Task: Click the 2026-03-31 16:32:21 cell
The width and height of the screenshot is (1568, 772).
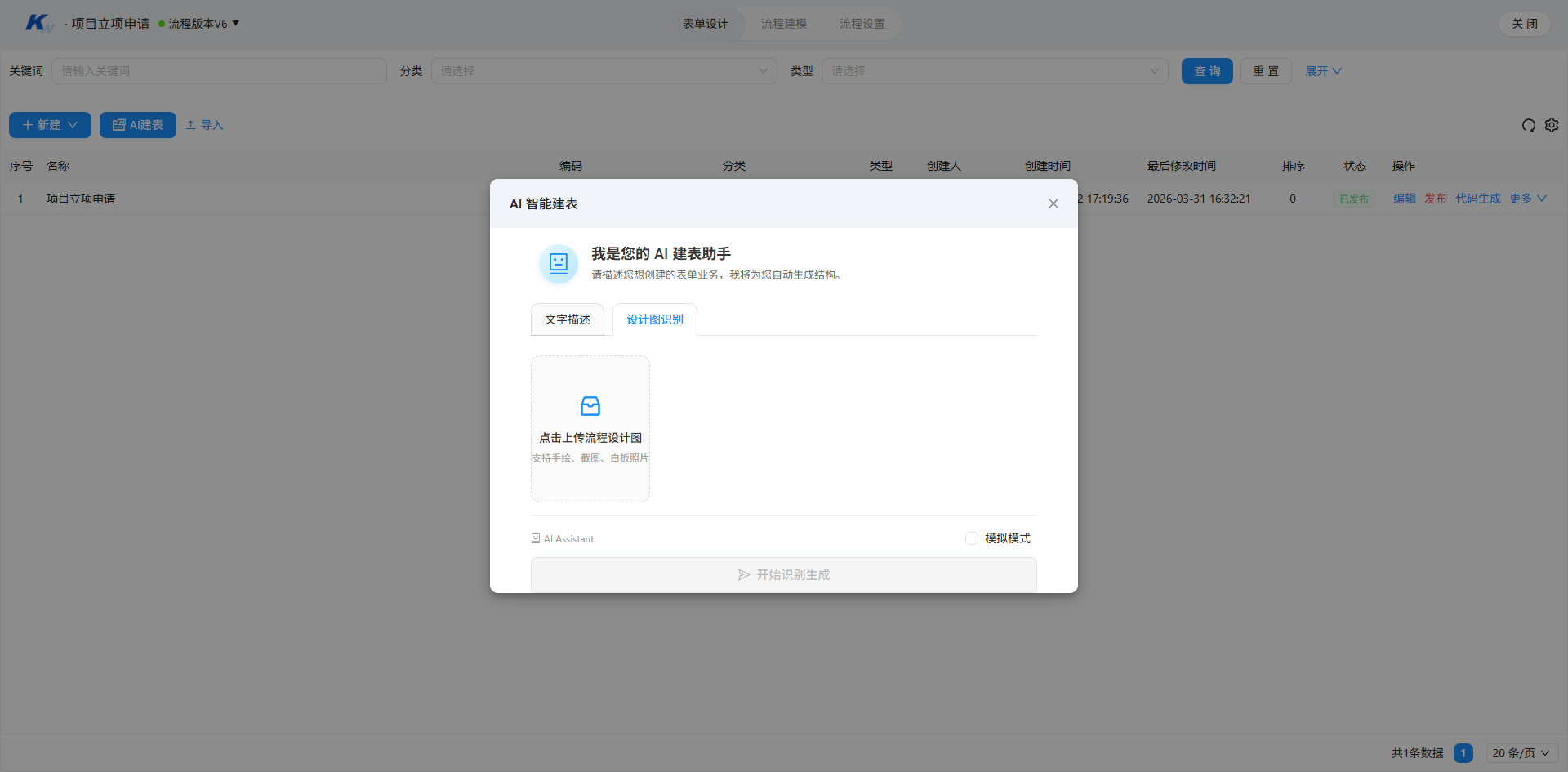Action: 1199,199
